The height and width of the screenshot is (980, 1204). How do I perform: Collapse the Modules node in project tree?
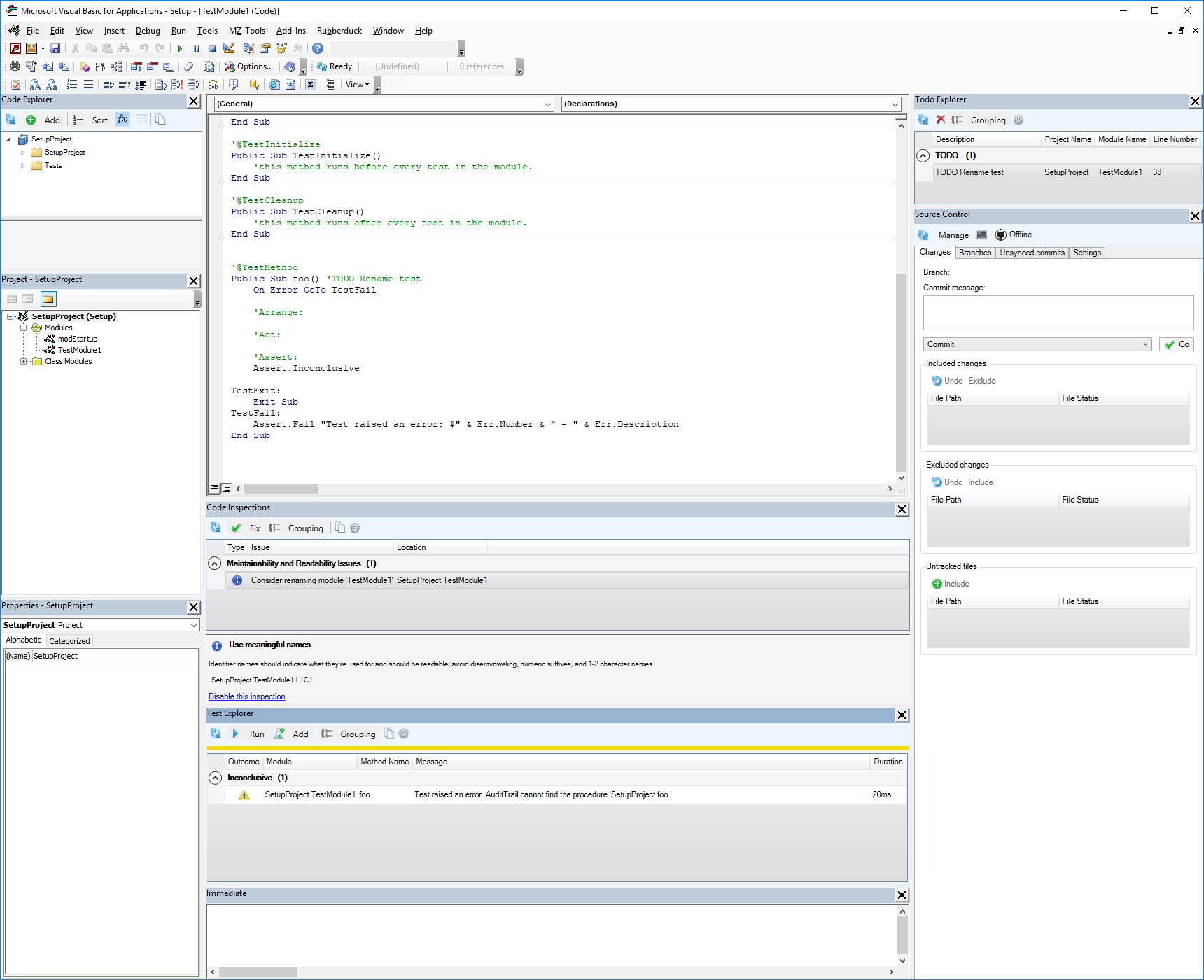pyautogui.click(x=23, y=328)
